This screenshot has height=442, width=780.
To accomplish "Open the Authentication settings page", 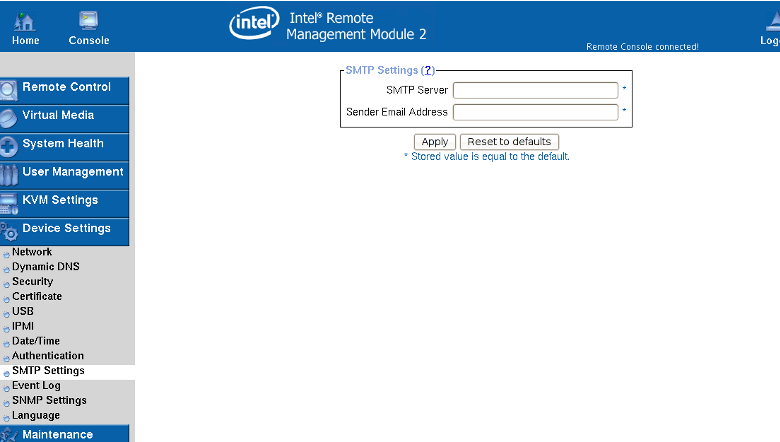I will pos(48,356).
